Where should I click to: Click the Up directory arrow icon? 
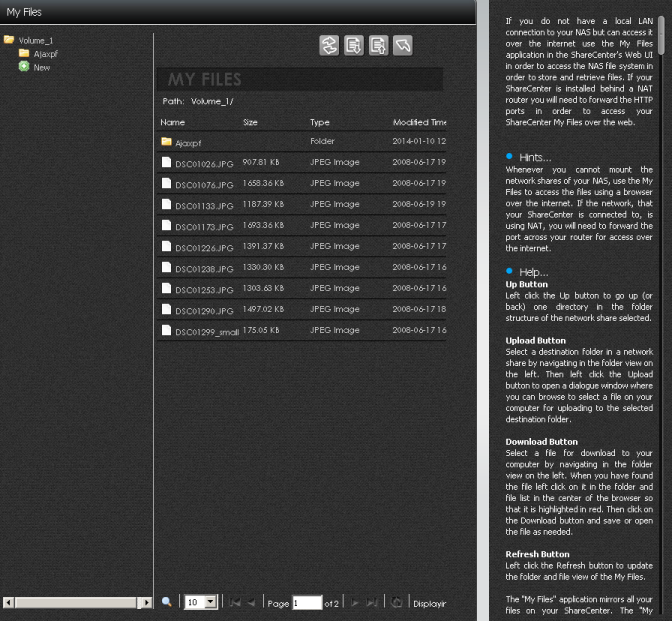403,45
